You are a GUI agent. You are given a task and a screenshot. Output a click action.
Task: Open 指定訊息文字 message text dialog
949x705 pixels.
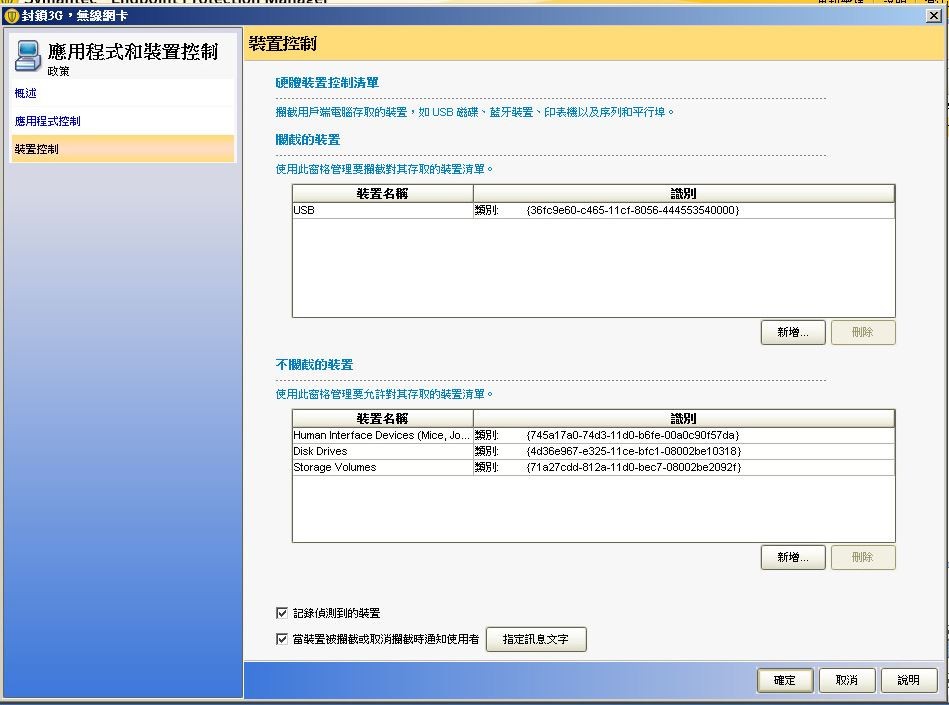[x=536, y=639]
